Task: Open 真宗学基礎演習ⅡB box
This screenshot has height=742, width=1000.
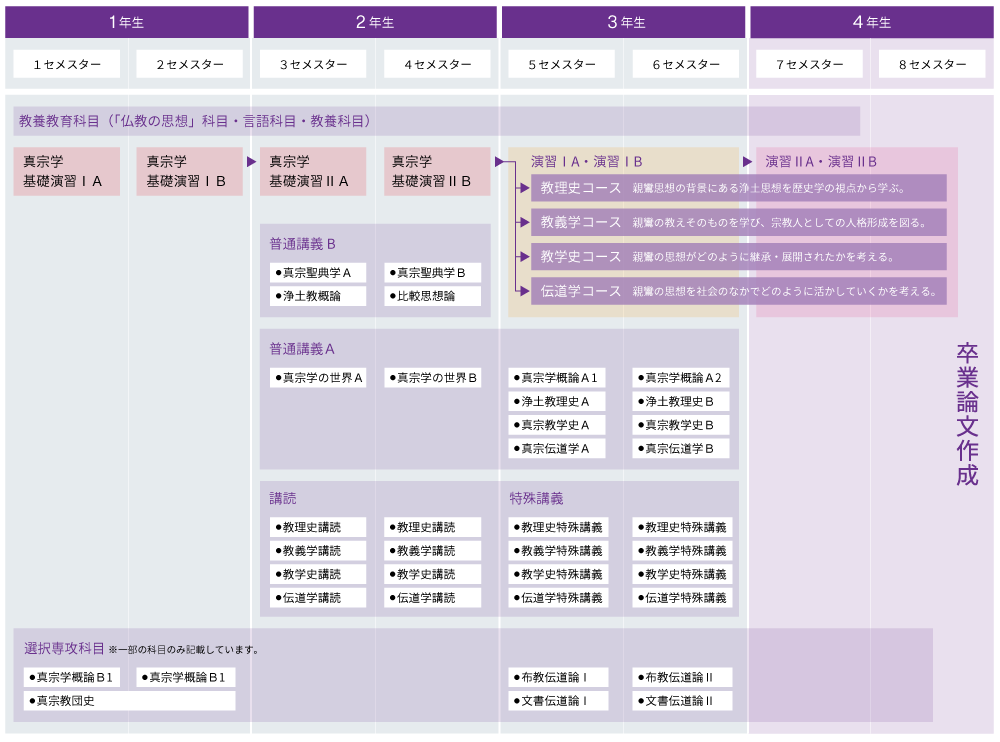Action: (x=437, y=172)
